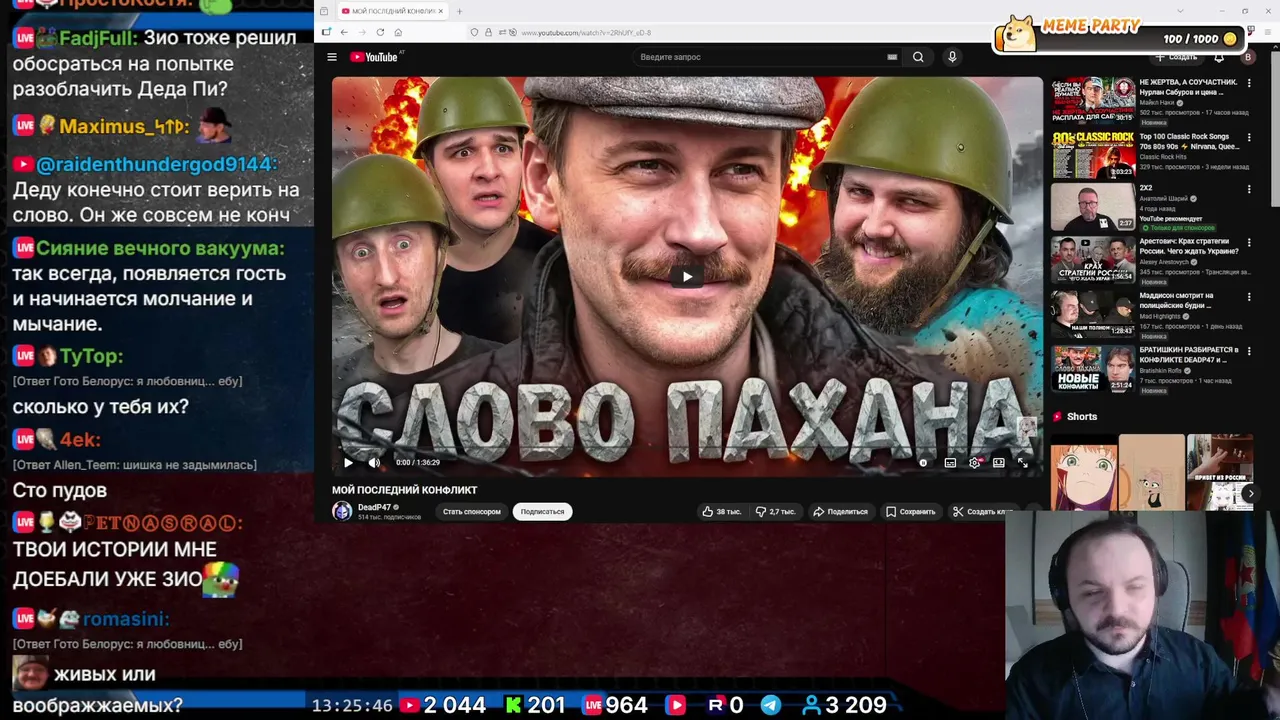This screenshot has width=1280, height=720.
Task: Click the YouTube search magnifier button
Action: point(918,57)
